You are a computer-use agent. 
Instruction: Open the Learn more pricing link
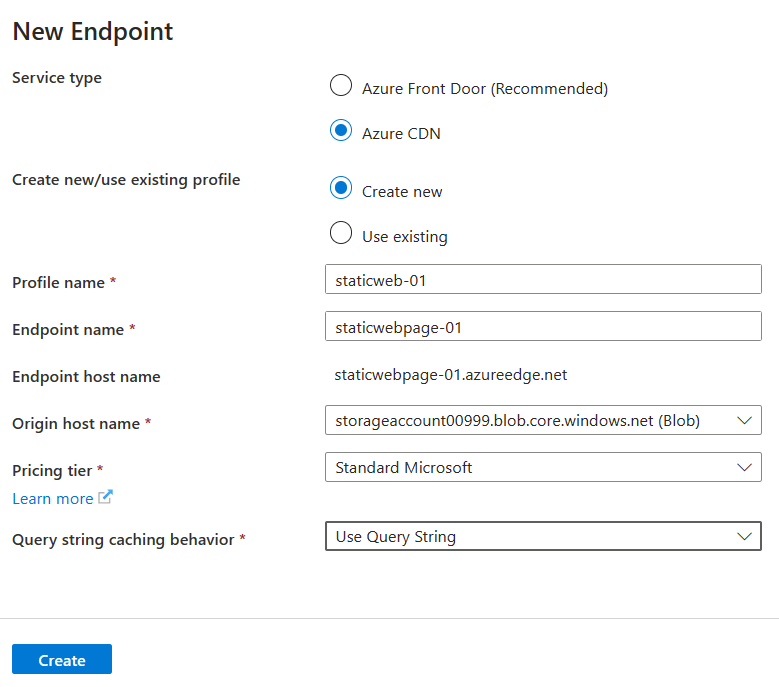tap(53, 498)
